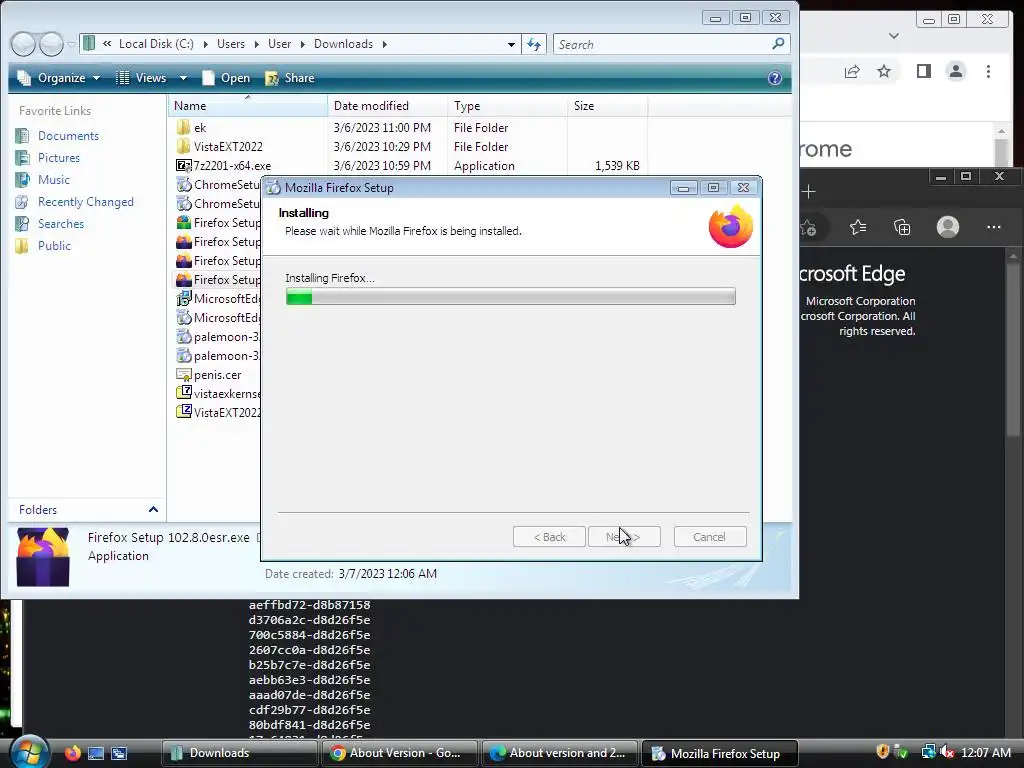Open Chrome three-dot menu
The width and height of the screenshot is (1024, 768).
click(x=988, y=71)
